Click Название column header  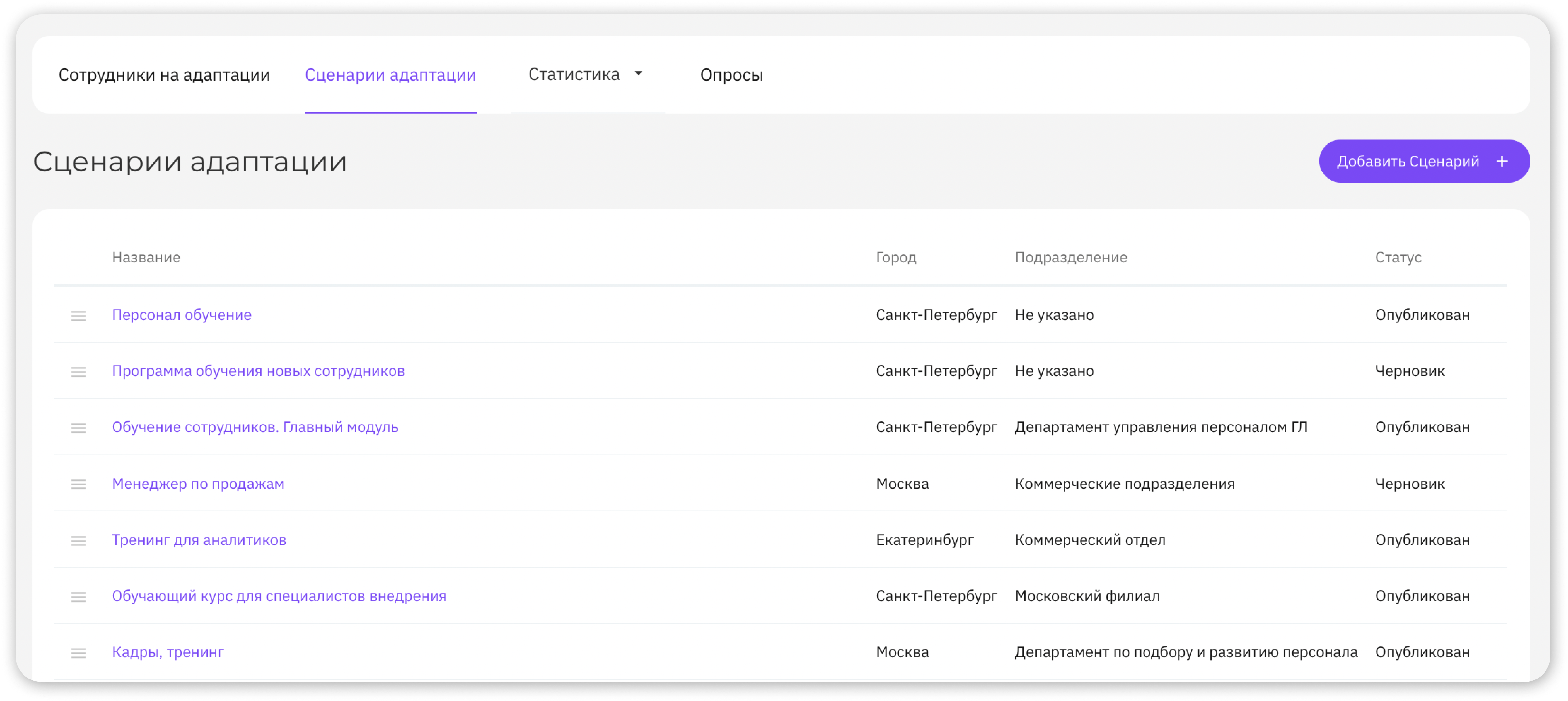coord(146,257)
